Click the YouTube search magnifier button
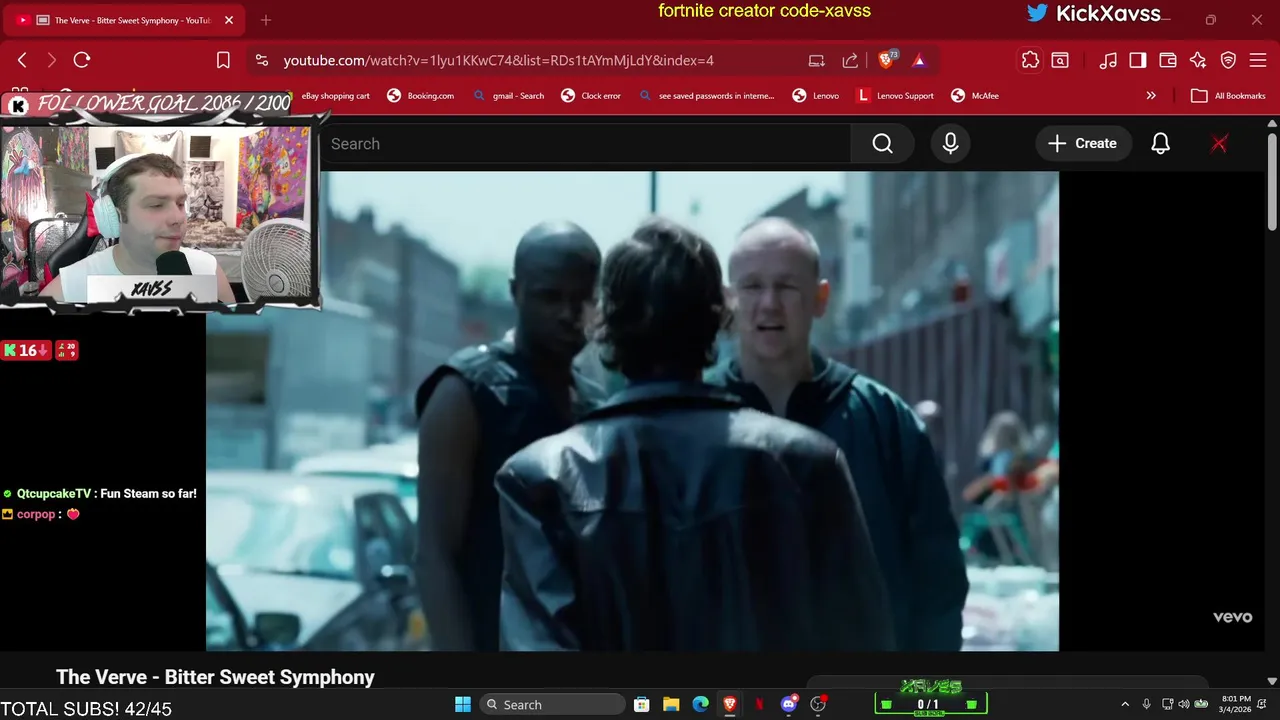The width and height of the screenshot is (1280, 720). [882, 144]
